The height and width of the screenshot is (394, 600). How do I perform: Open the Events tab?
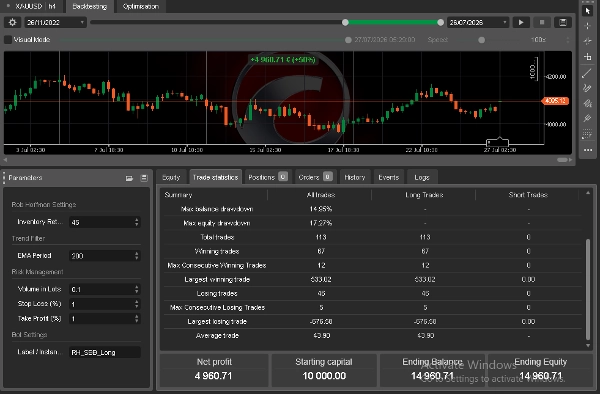pyautogui.click(x=388, y=177)
